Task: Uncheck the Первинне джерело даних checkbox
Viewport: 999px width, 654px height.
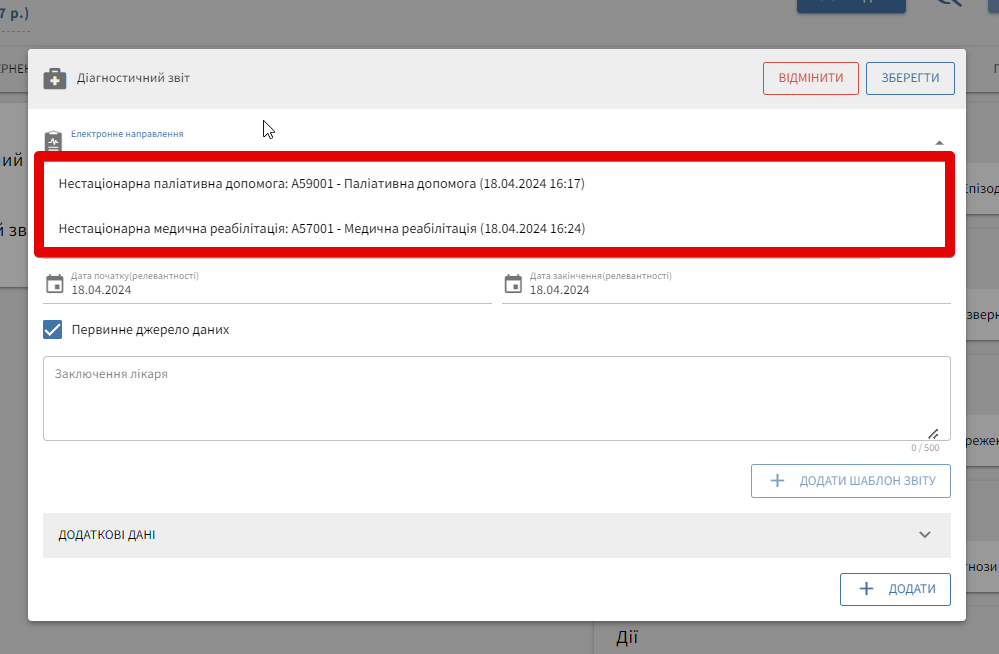Action: point(53,329)
